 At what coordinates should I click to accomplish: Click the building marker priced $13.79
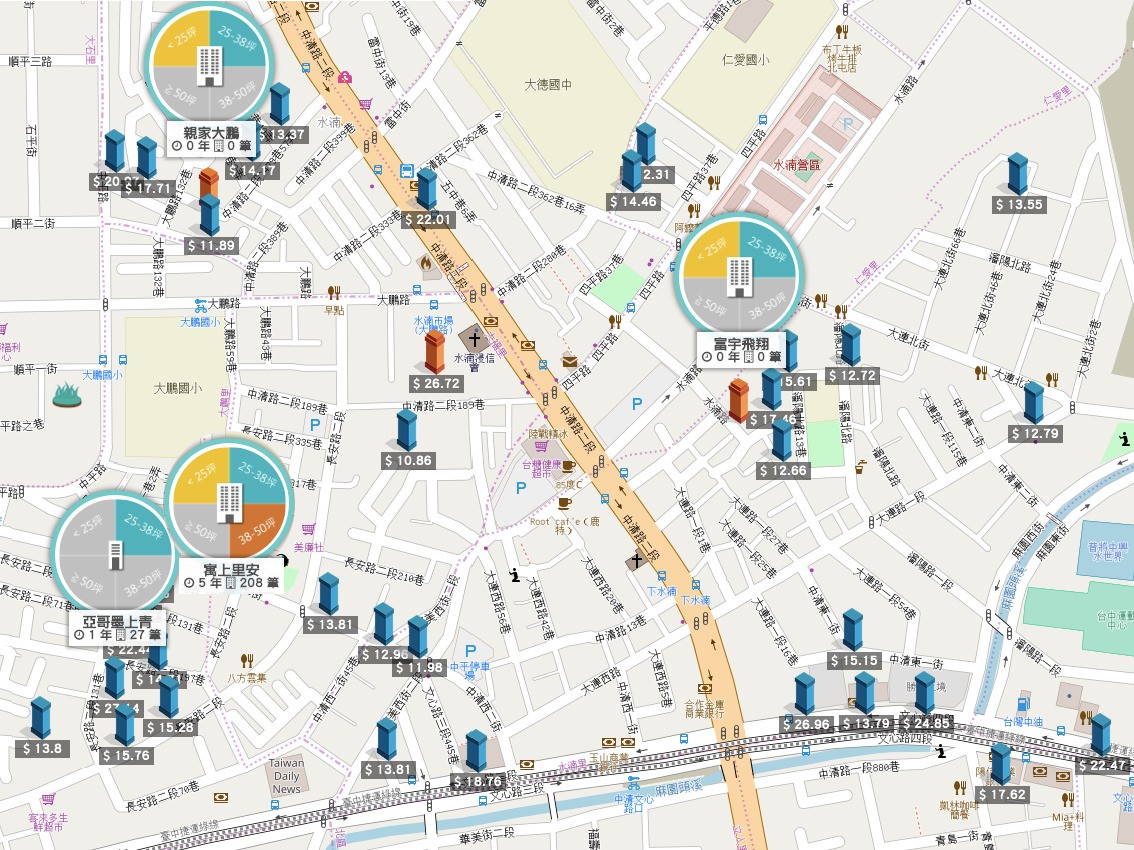pos(865,693)
